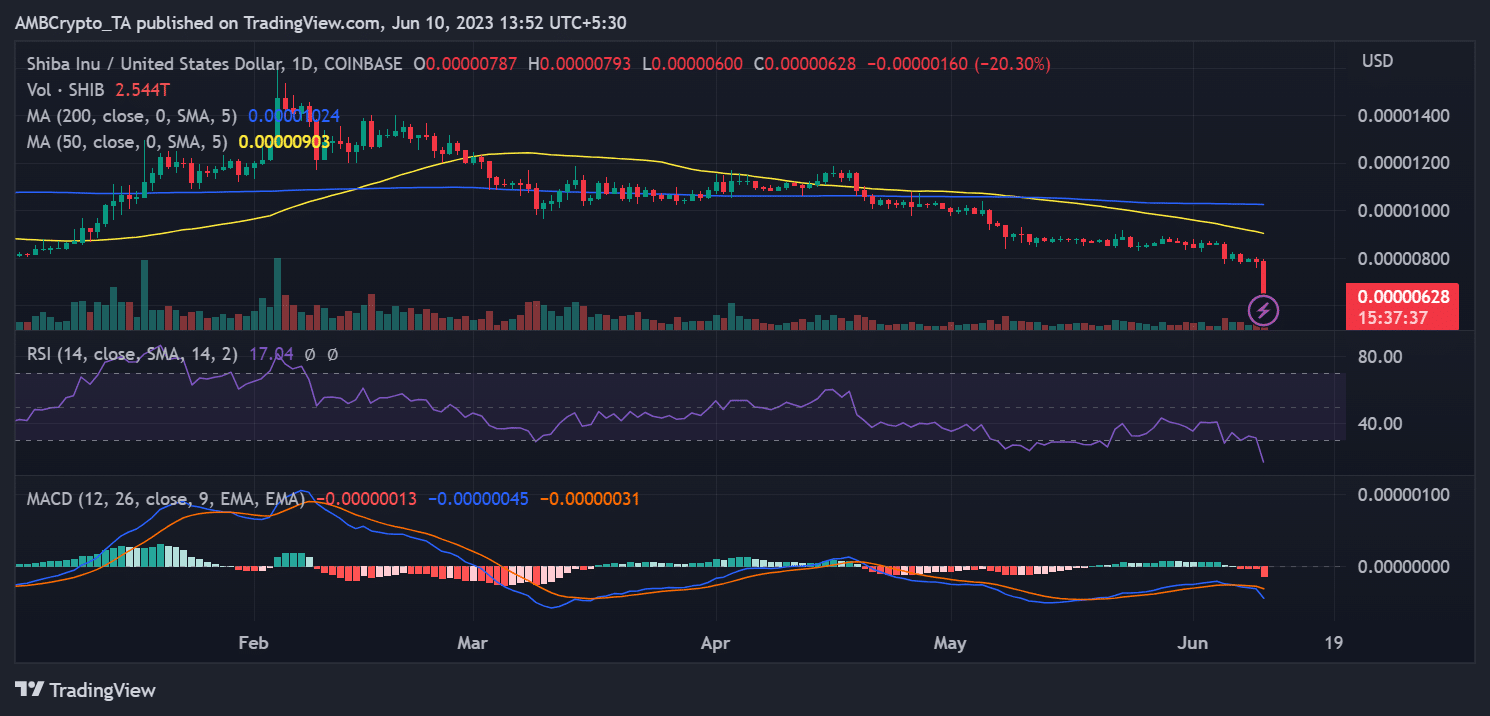Screen dimensions: 1490x716
Task: Click the MACD histogram value −0.00000013
Action: [364, 498]
